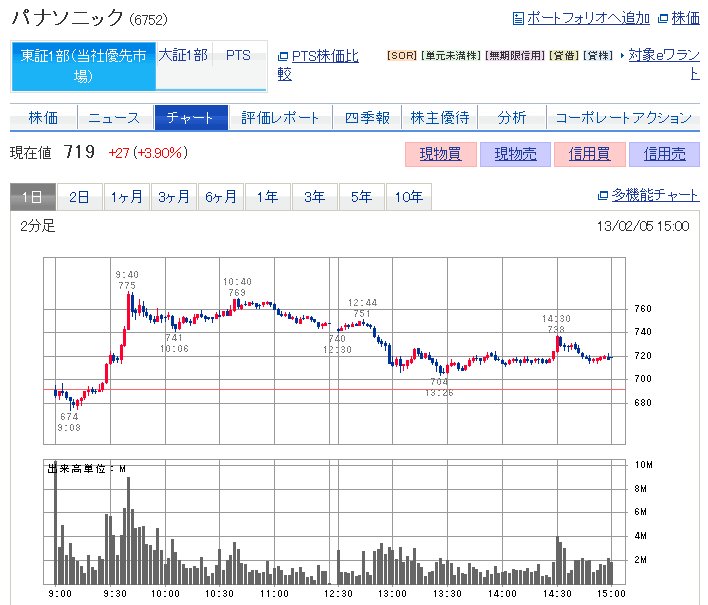Click the 674 9:08 low label

pos(69,422)
